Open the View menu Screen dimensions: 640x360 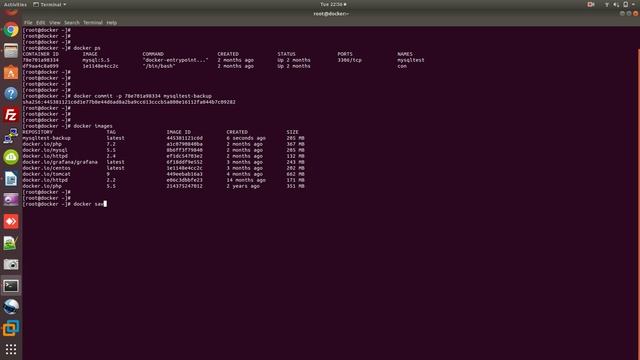pos(54,22)
